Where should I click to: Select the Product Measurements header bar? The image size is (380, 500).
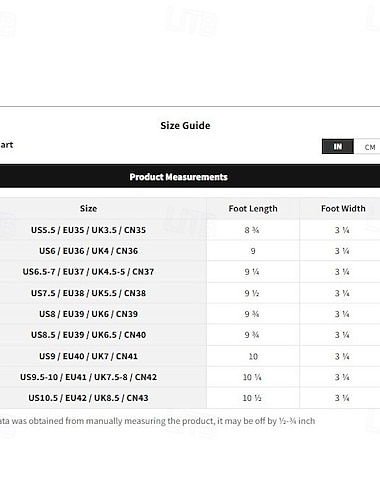[190, 176]
